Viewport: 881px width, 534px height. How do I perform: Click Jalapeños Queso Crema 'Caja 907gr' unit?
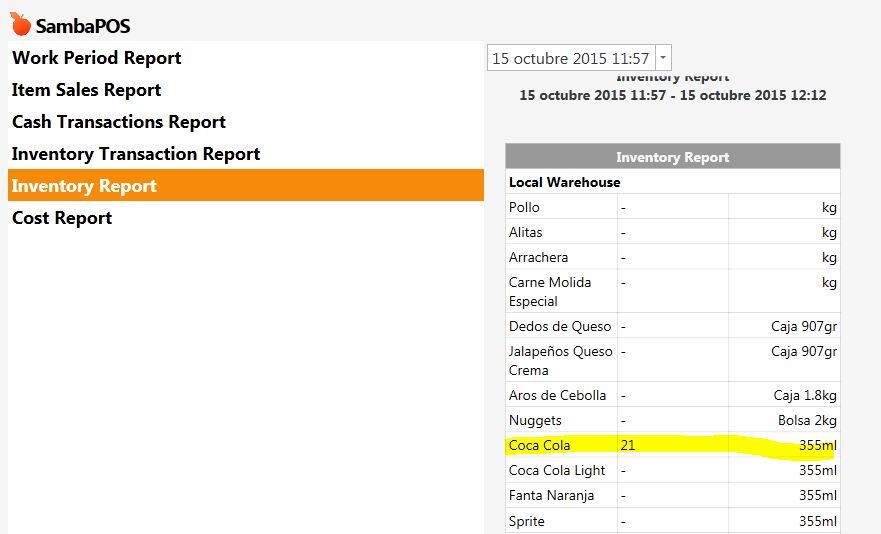click(804, 352)
